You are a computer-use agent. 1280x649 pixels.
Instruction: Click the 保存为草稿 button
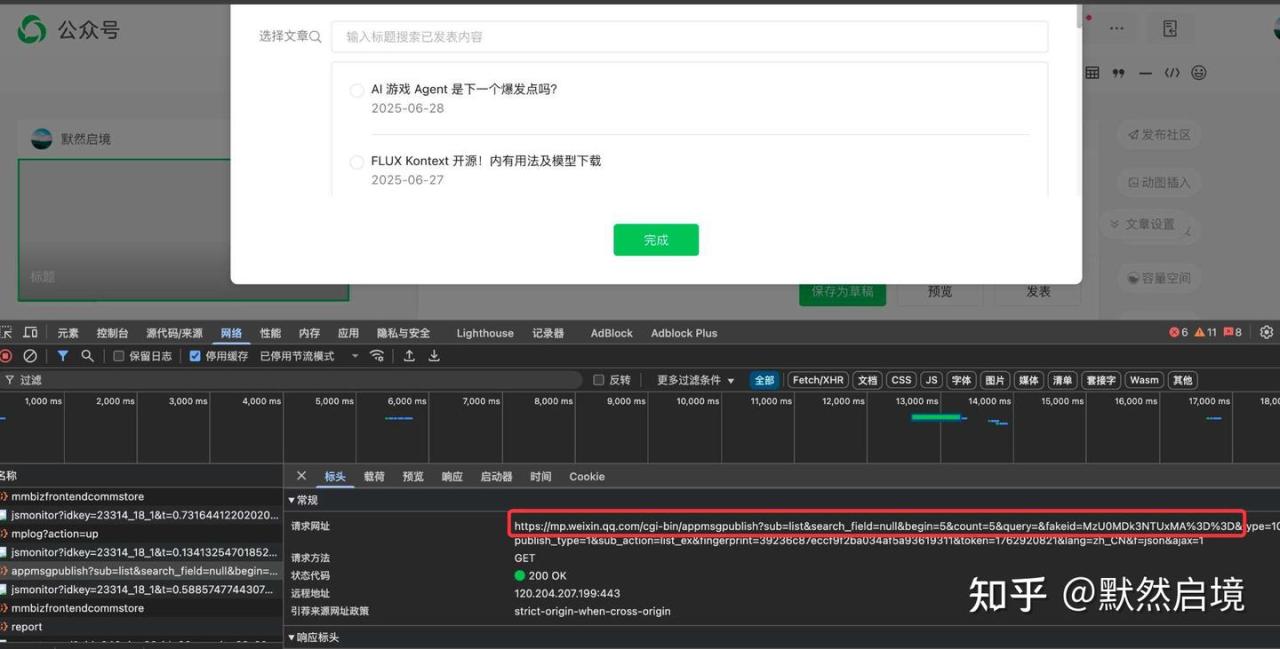click(842, 291)
